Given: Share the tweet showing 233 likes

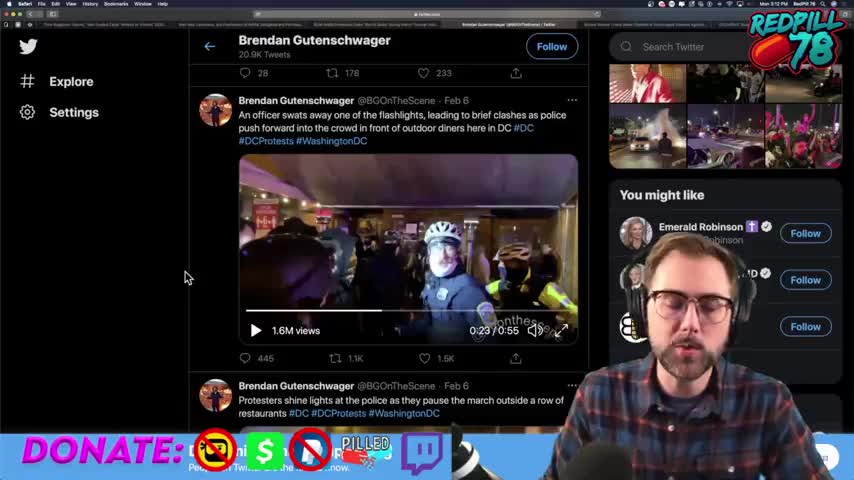Looking at the screenshot, I should [x=516, y=73].
